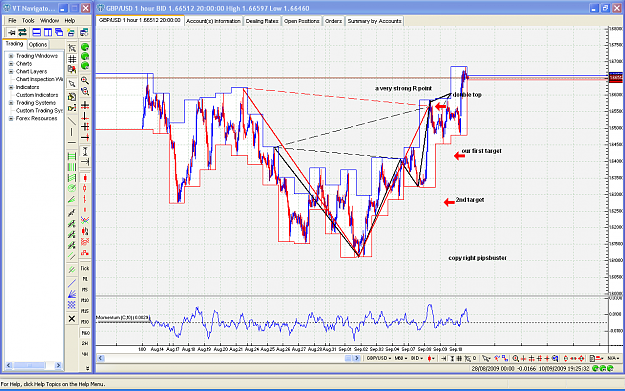Click Navigator horizontal scrollbar right arrow
Image resolution: width=625 pixels, height=391 pixels.
click(58, 365)
